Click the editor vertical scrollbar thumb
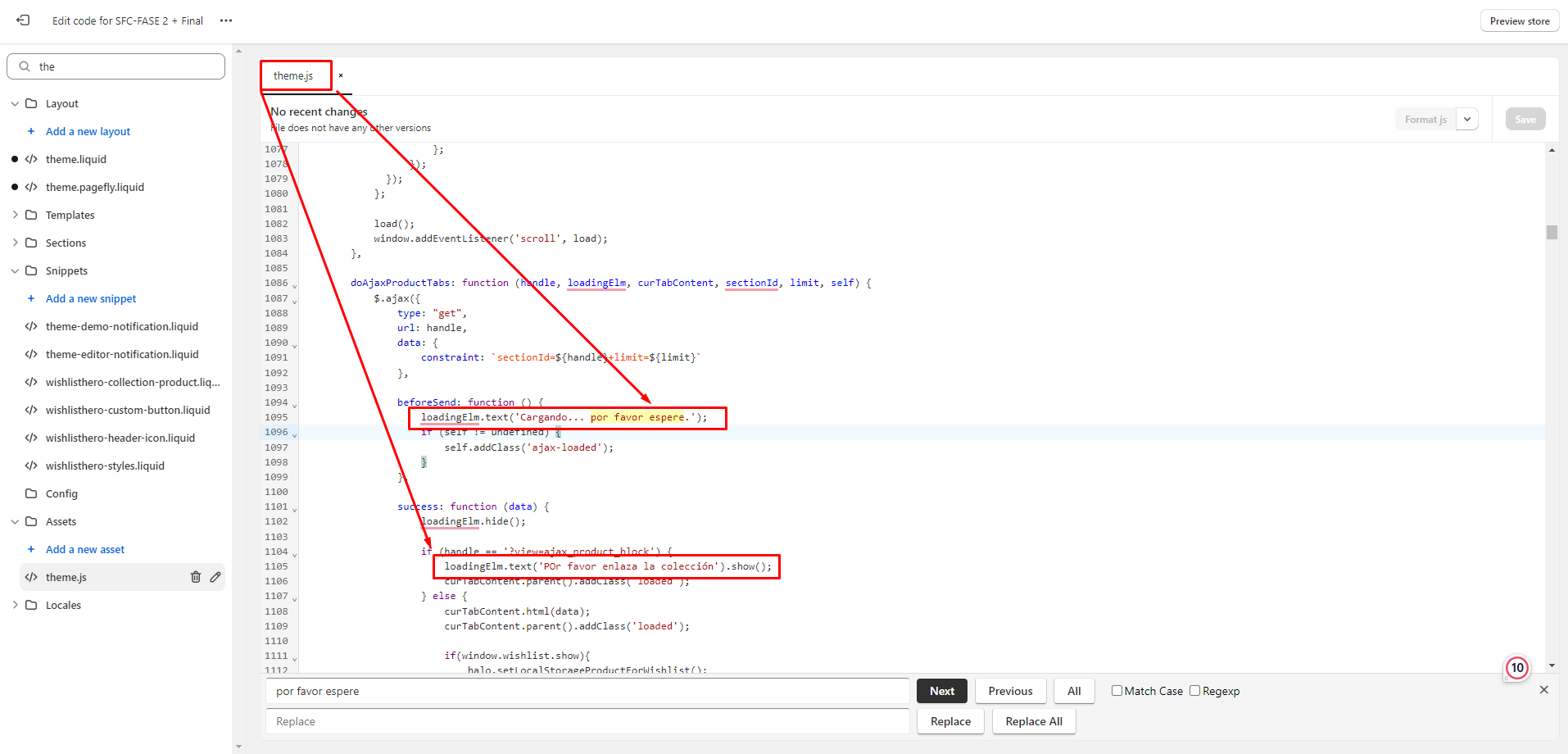The width and height of the screenshot is (1568, 754). pos(1552,232)
